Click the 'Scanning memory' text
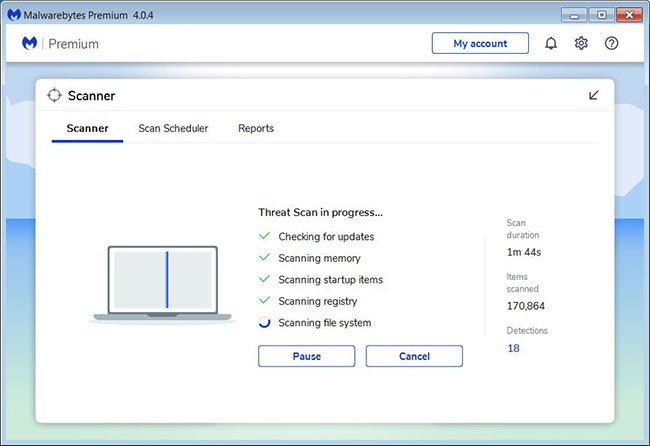The width and height of the screenshot is (650, 446). 319,258
